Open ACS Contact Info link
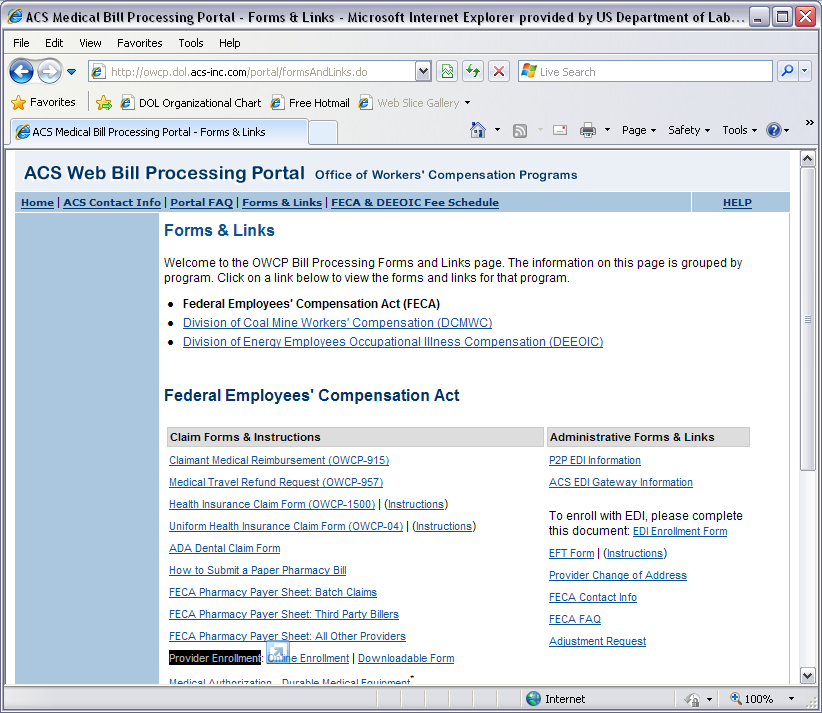 [112, 202]
